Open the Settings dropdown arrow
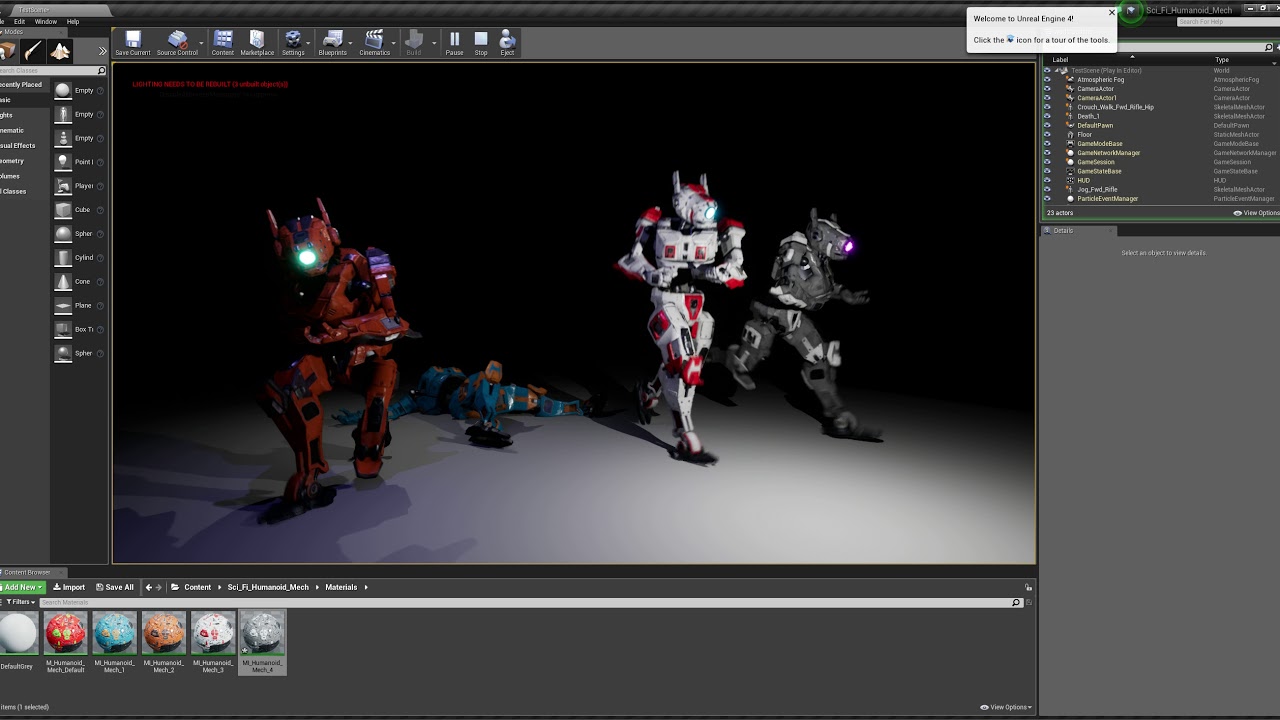The width and height of the screenshot is (1280, 720). [310, 43]
